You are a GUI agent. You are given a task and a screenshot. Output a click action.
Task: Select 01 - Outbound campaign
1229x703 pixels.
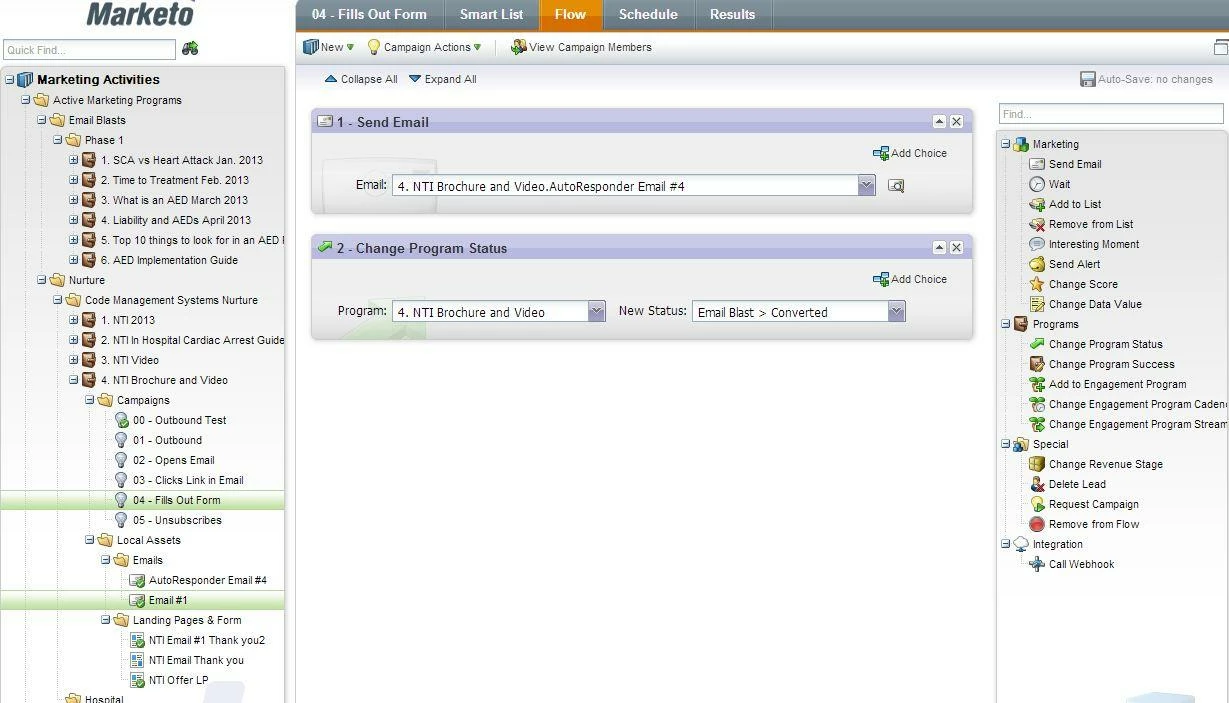[x=167, y=440]
